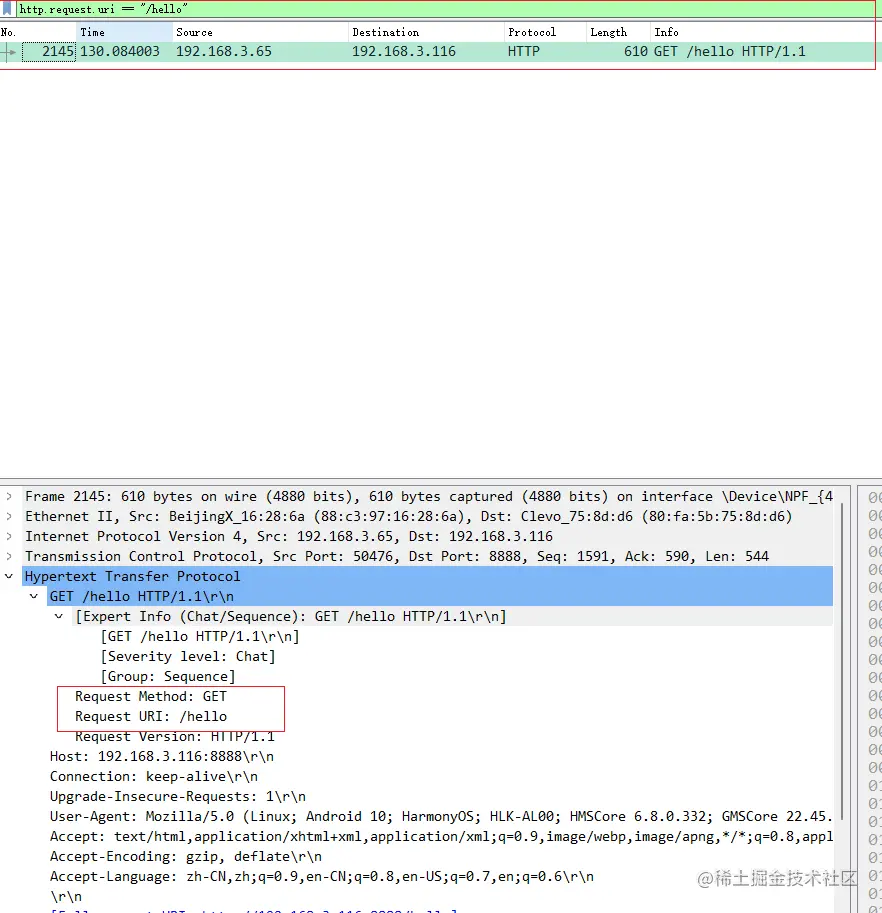Expand the Internet Protocol Version 4 node
The width and height of the screenshot is (882, 913).
[9, 536]
